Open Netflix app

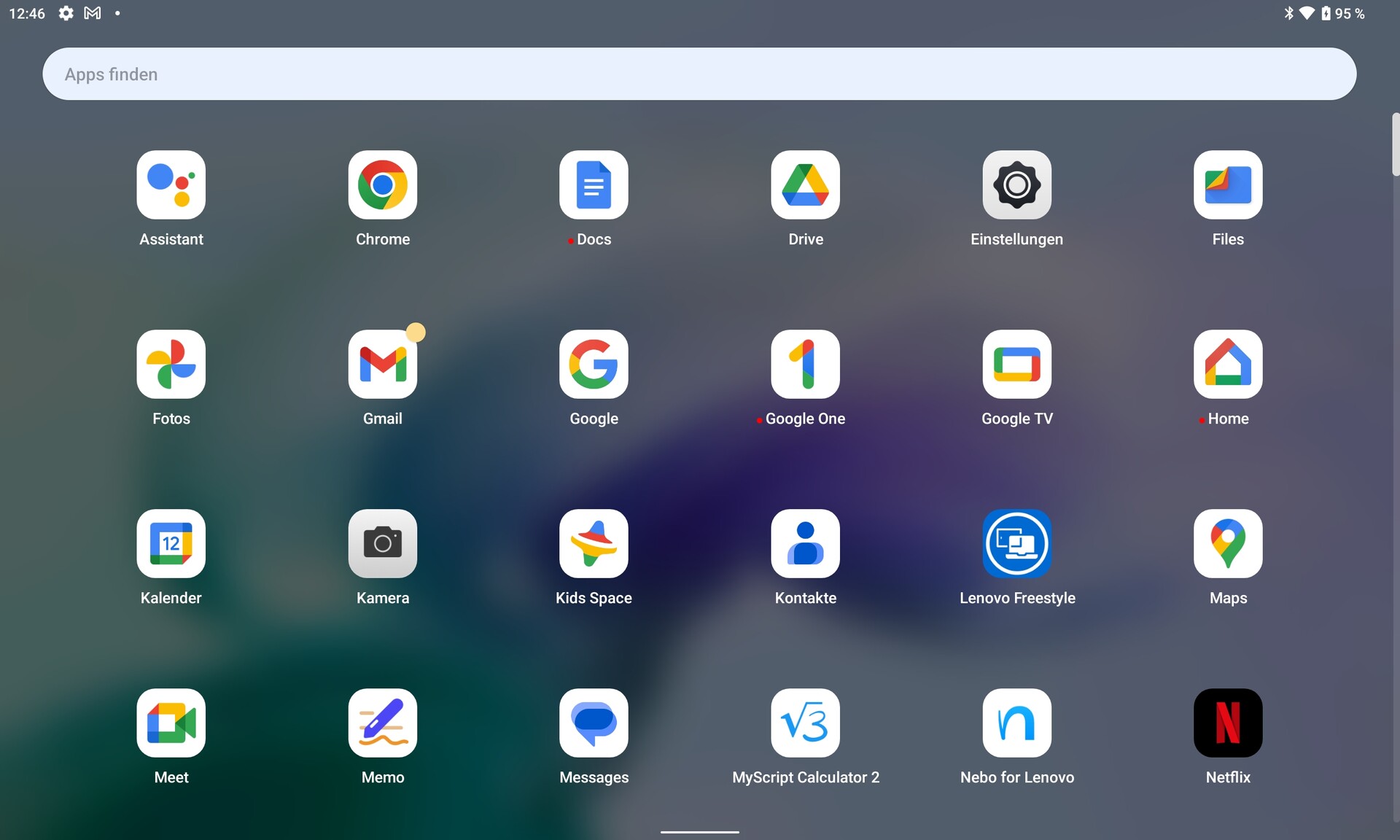pyautogui.click(x=1228, y=723)
